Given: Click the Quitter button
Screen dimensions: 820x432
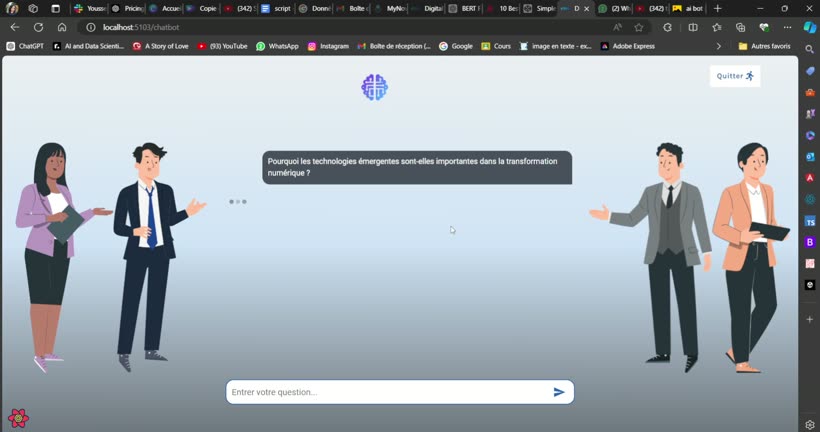Looking at the screenshot, I should click(735, 76).
